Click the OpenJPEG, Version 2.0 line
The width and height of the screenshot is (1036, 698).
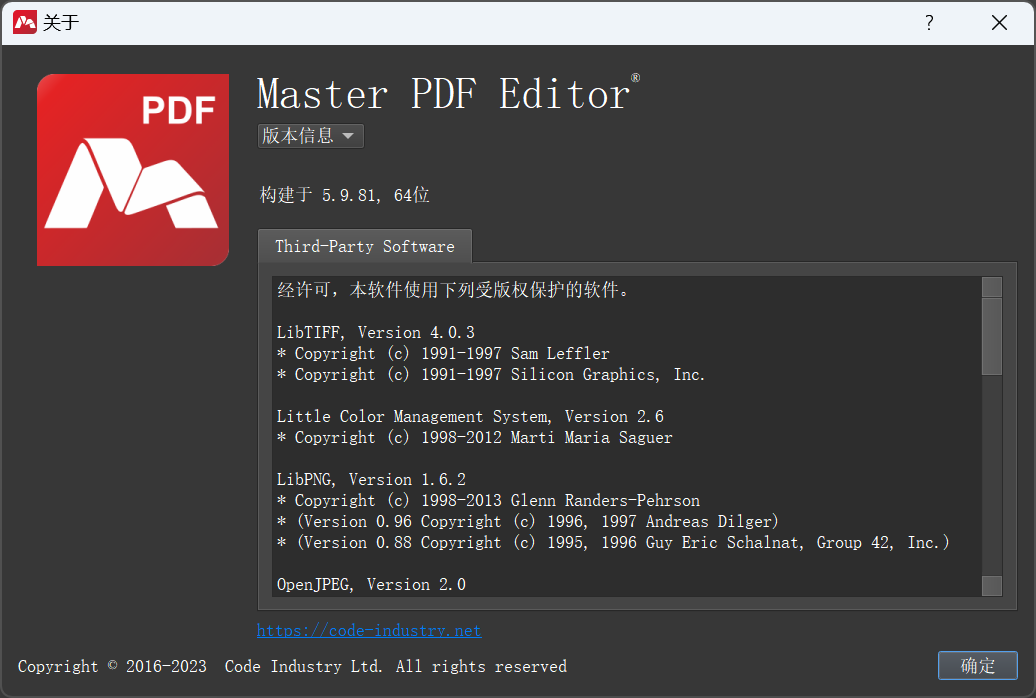point(371,584)
